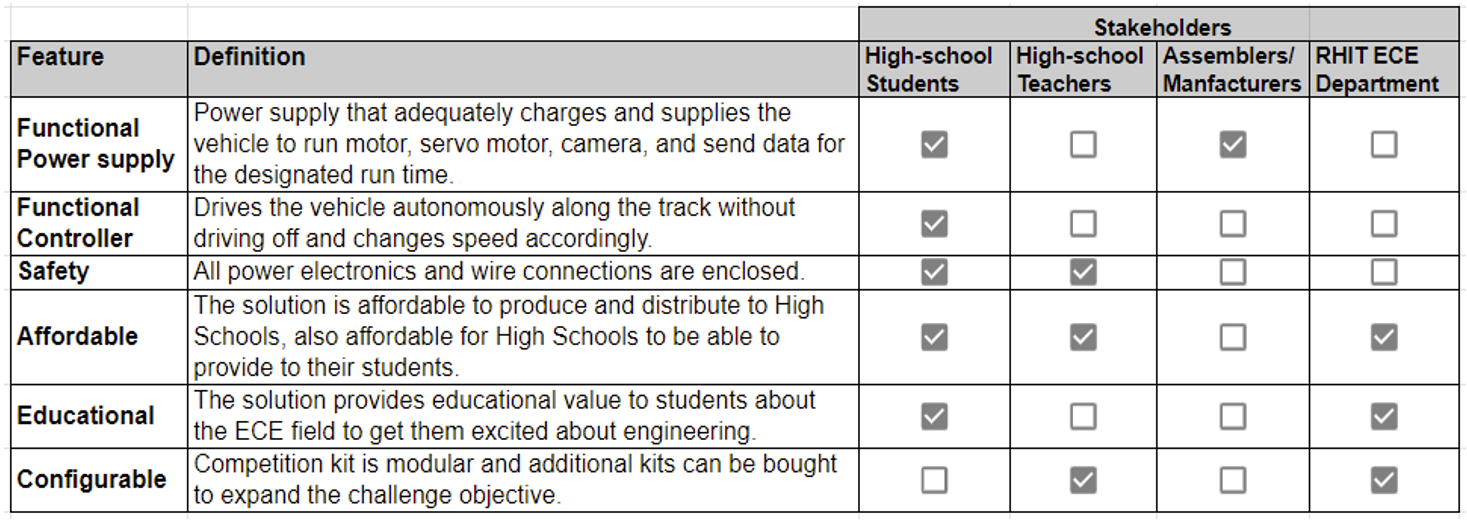This screenshot has height=520, width=1467.
Task: Uncheck Functional Controller for High-school Students
Action: [933, 223]
